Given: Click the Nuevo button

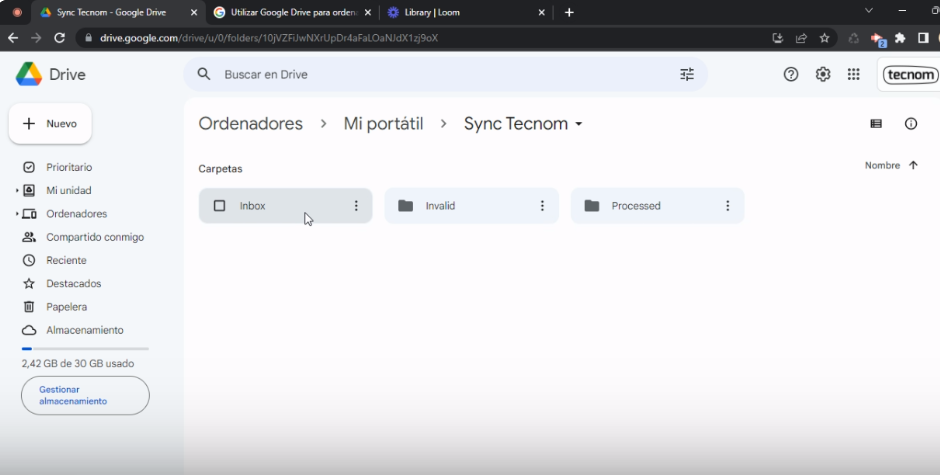Looking at the screenshot, I should click(50, 124).
